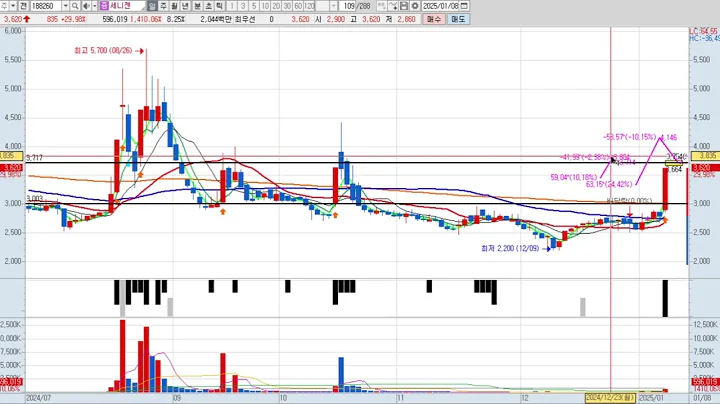Open the dropdown beside the speaker icon
This screenshot has width=720, height=404.
95,6
